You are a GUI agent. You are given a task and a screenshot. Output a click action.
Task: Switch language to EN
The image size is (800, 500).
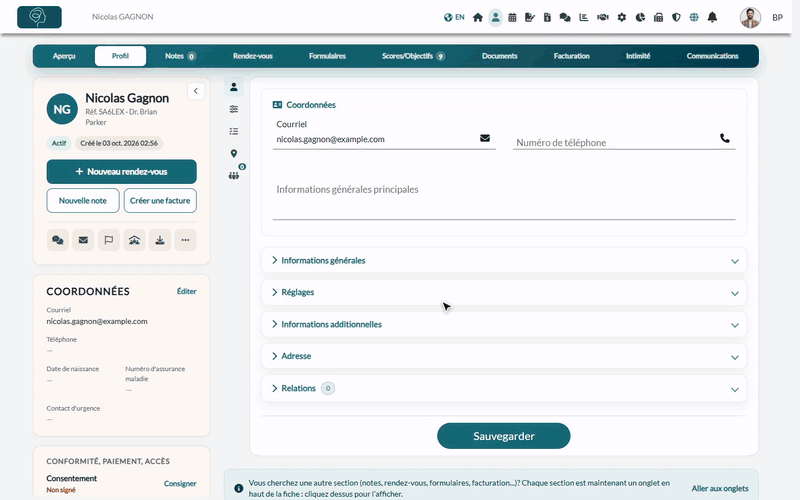pyautogui.click(x=454, y=17)
